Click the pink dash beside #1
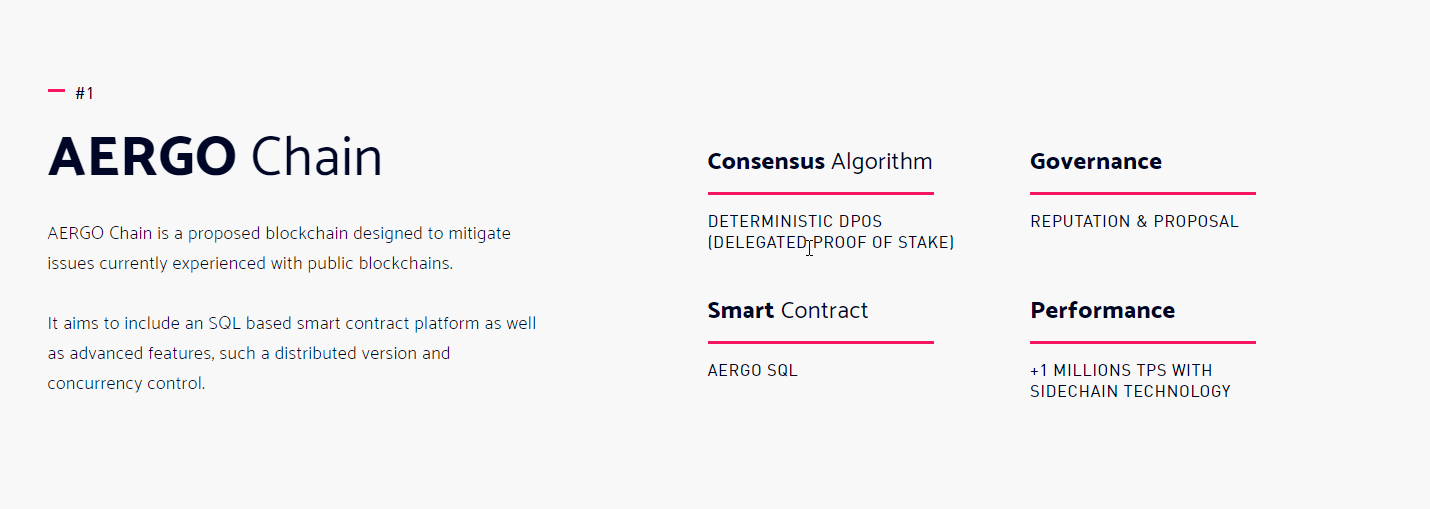Viewport: 1430px width, 509px height. coord(56,92)
